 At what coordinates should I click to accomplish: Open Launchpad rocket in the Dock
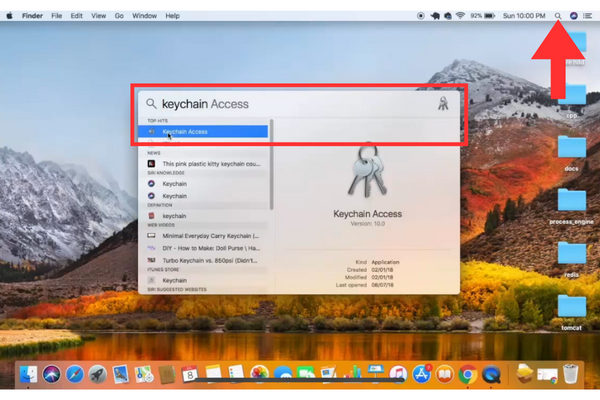pos(98,374)
